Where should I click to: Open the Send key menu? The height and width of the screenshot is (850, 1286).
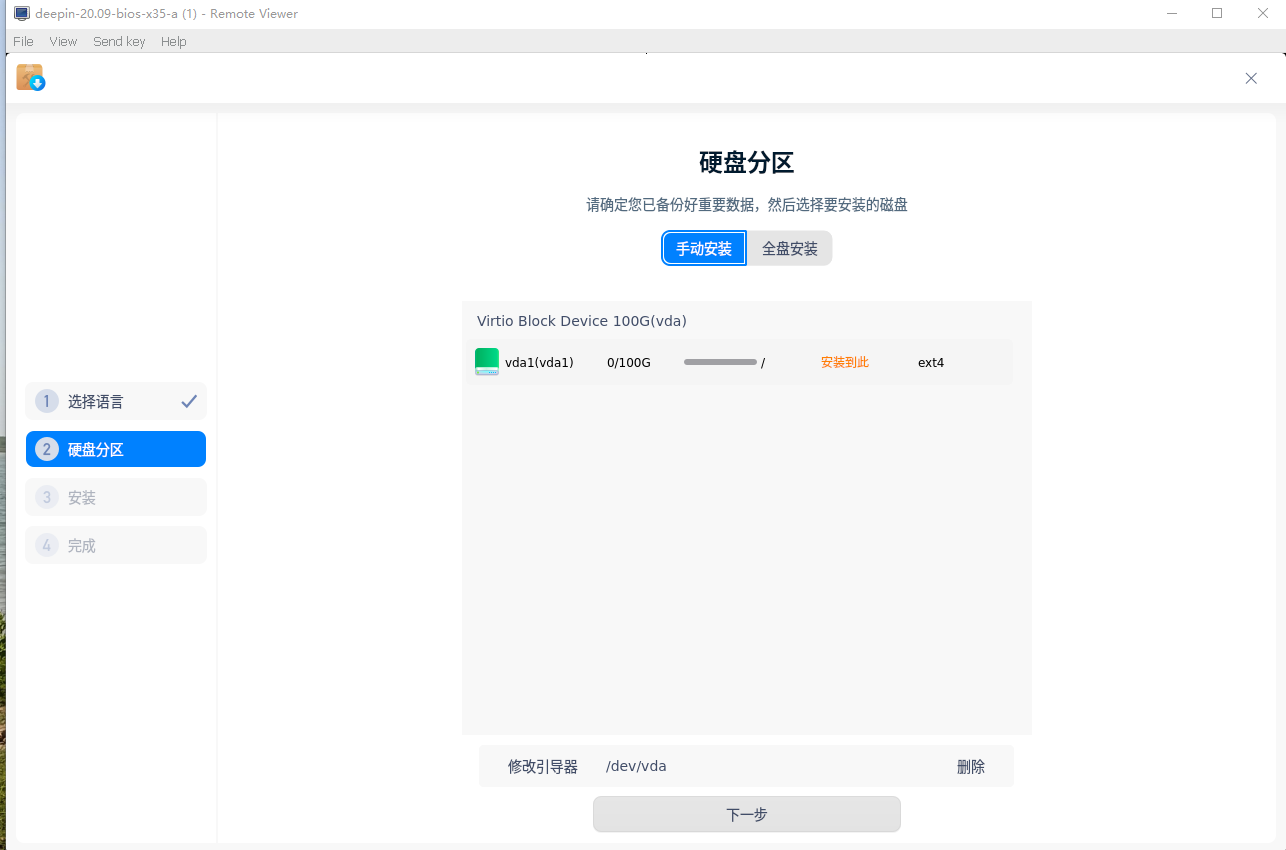pyautogui.click(x=119, y=41)
